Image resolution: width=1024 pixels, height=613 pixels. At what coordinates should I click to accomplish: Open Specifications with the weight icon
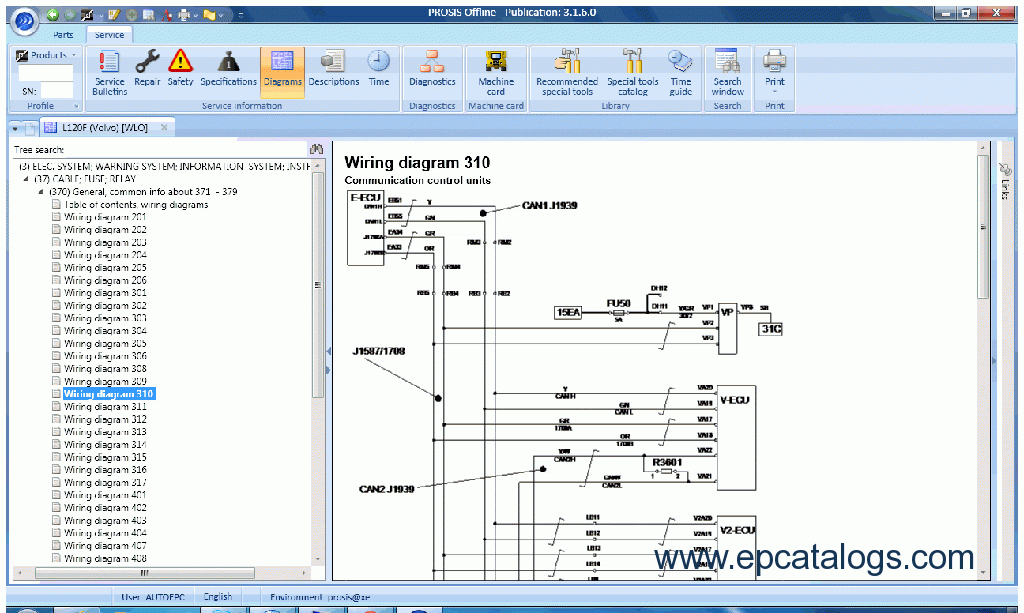click(228, 68)
